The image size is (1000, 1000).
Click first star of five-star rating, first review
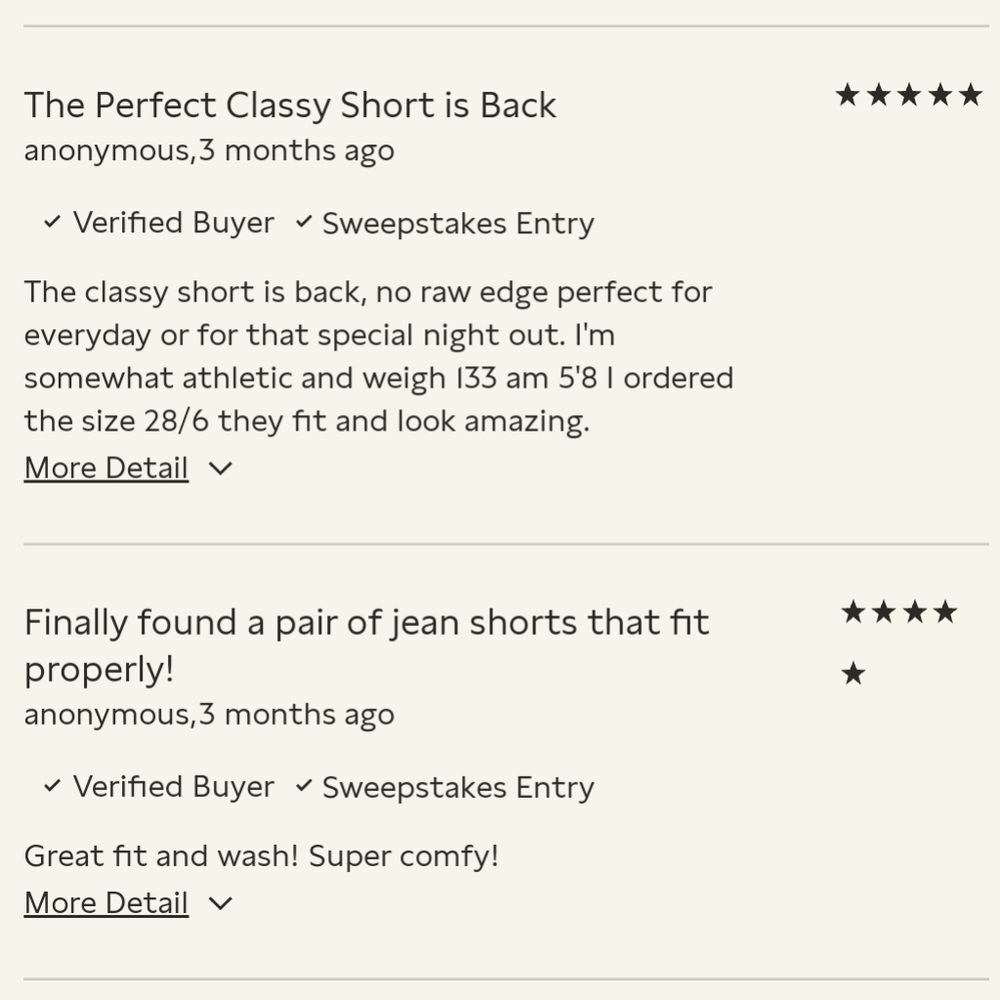848,94
